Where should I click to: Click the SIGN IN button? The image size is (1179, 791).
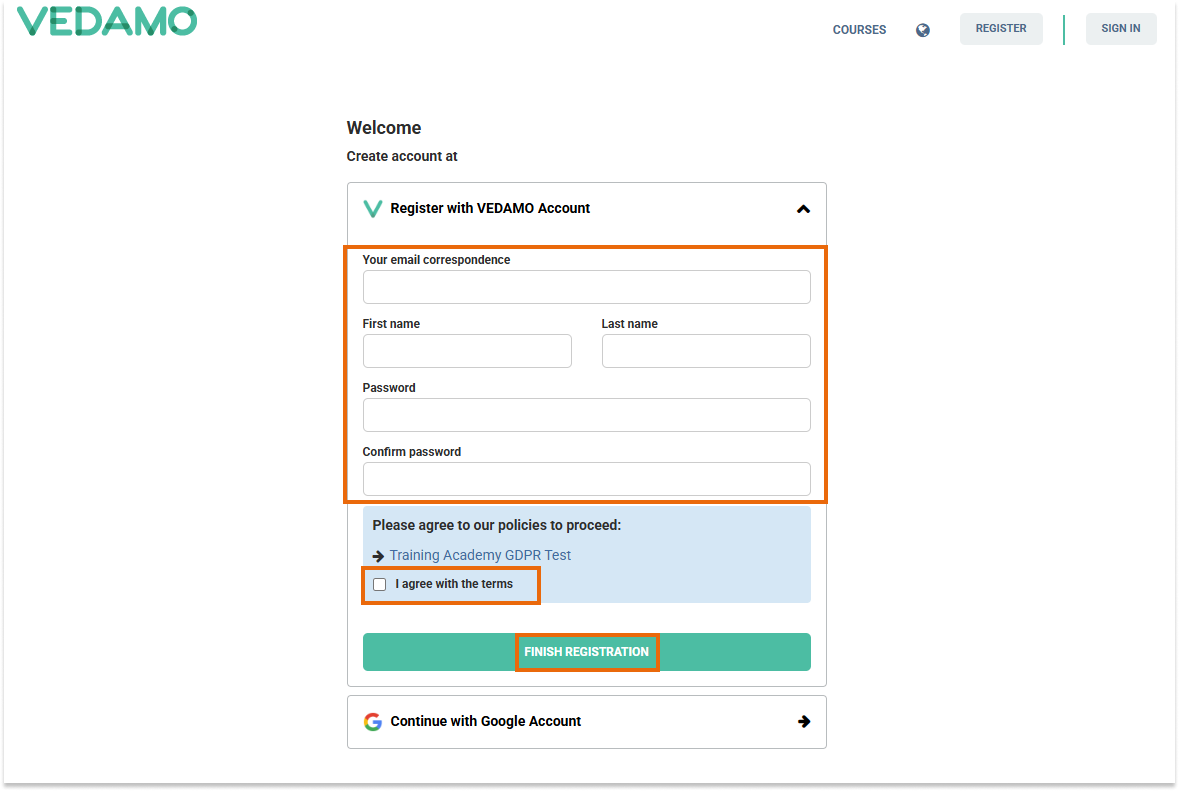pyautogui.click(x=1120, y=28)
